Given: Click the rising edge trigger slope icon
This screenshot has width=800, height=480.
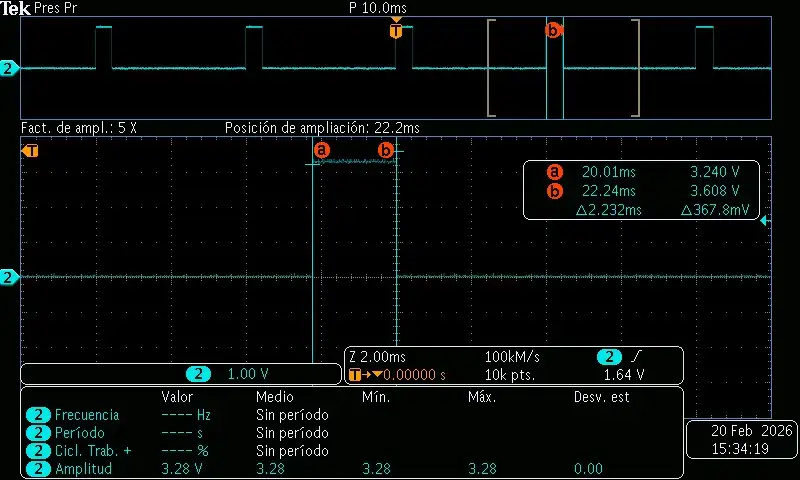Looking at the screenshot, I should coord(637,356).
